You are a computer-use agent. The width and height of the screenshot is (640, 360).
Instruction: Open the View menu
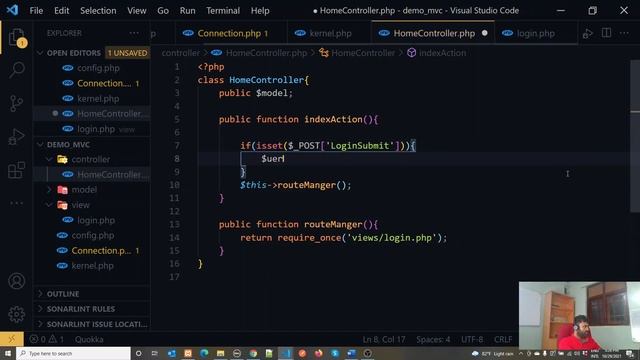136,11
